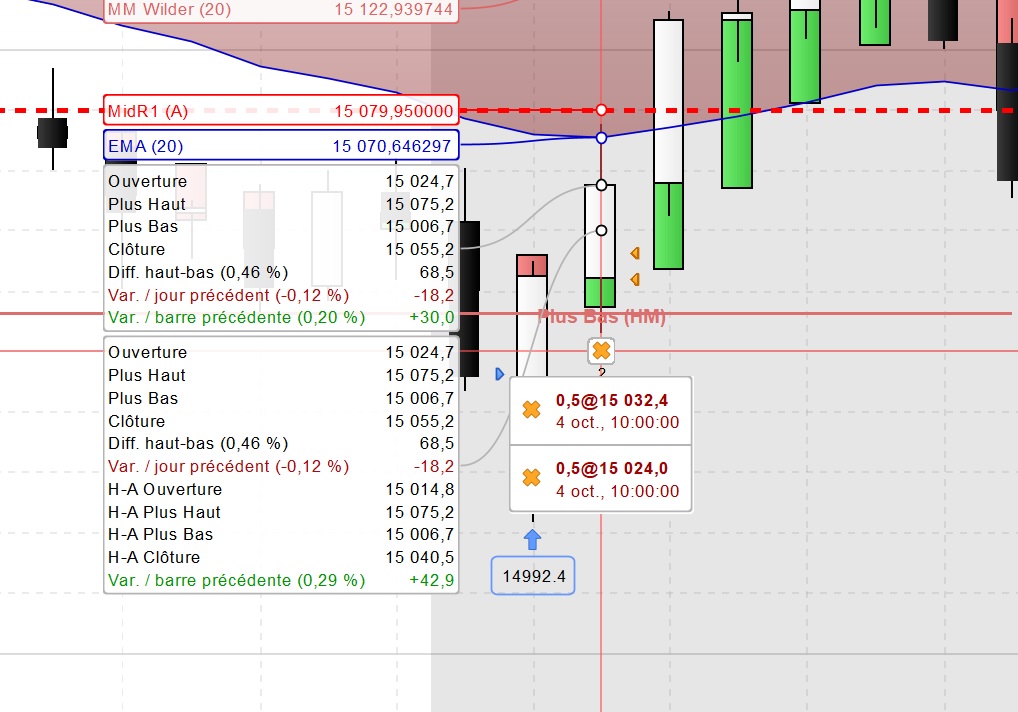1018x712 pixels.
Task: Click the order entry 4 oct., 10:00:00 at 15 032,4
Action: [x=601, y=411]
